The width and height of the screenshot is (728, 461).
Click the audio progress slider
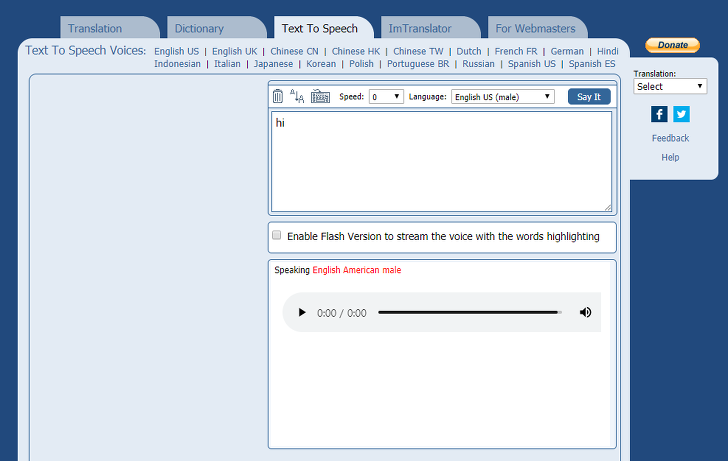pos(470,312)
